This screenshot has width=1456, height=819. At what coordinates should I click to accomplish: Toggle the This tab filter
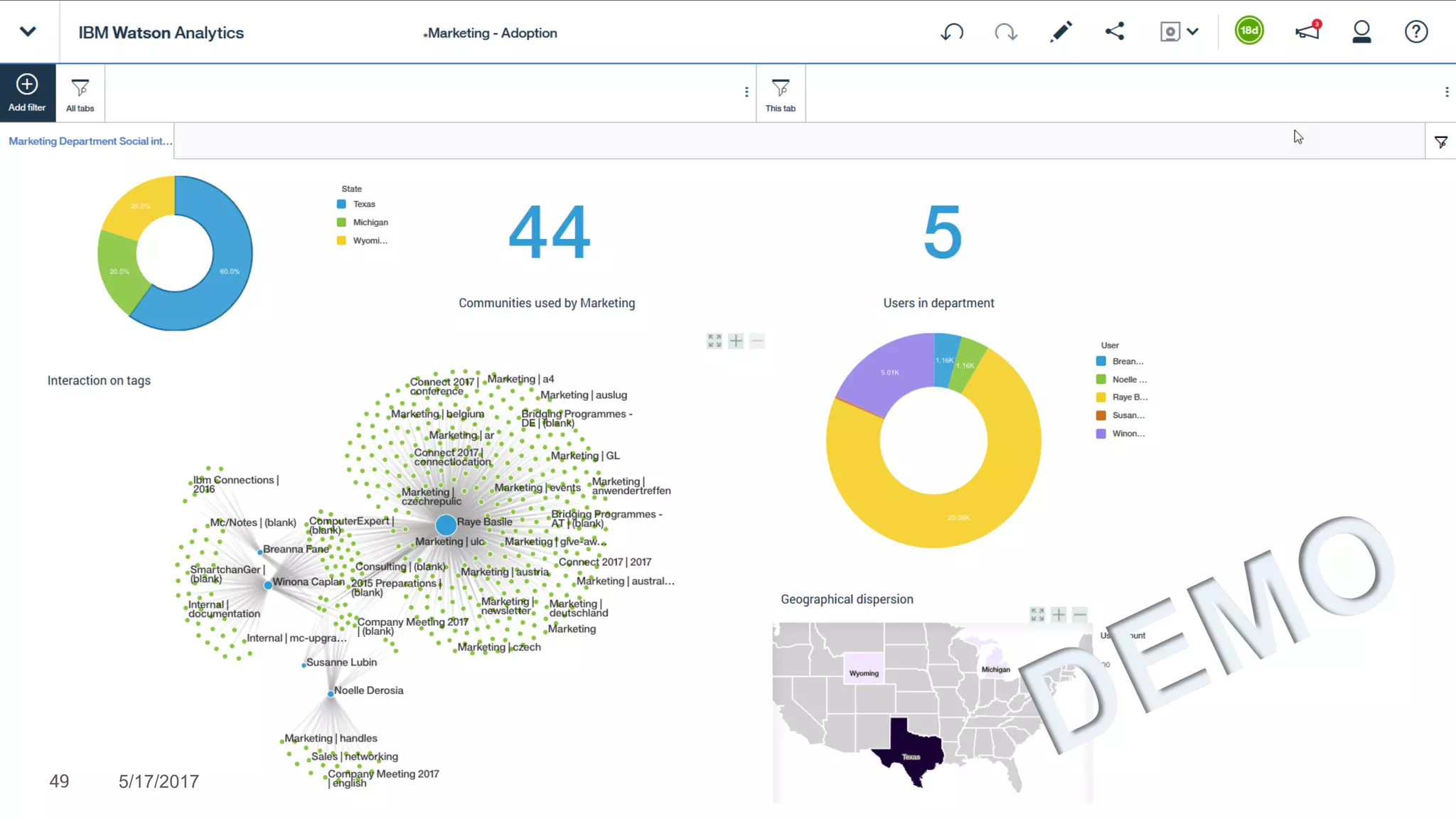[x=780, y=94]
